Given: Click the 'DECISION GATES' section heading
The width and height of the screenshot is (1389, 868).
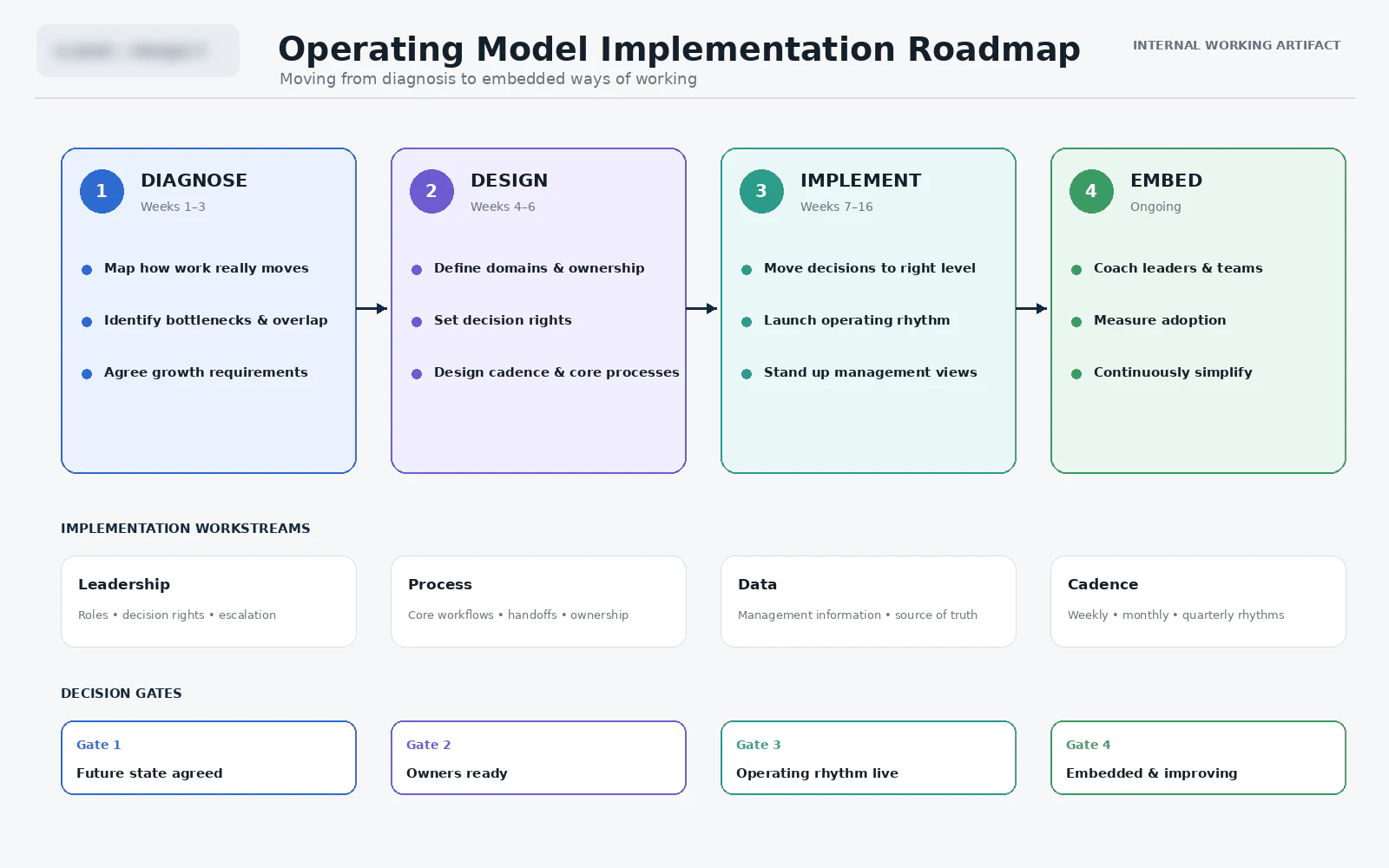Looking at the screenshot, I should (121, 694).
